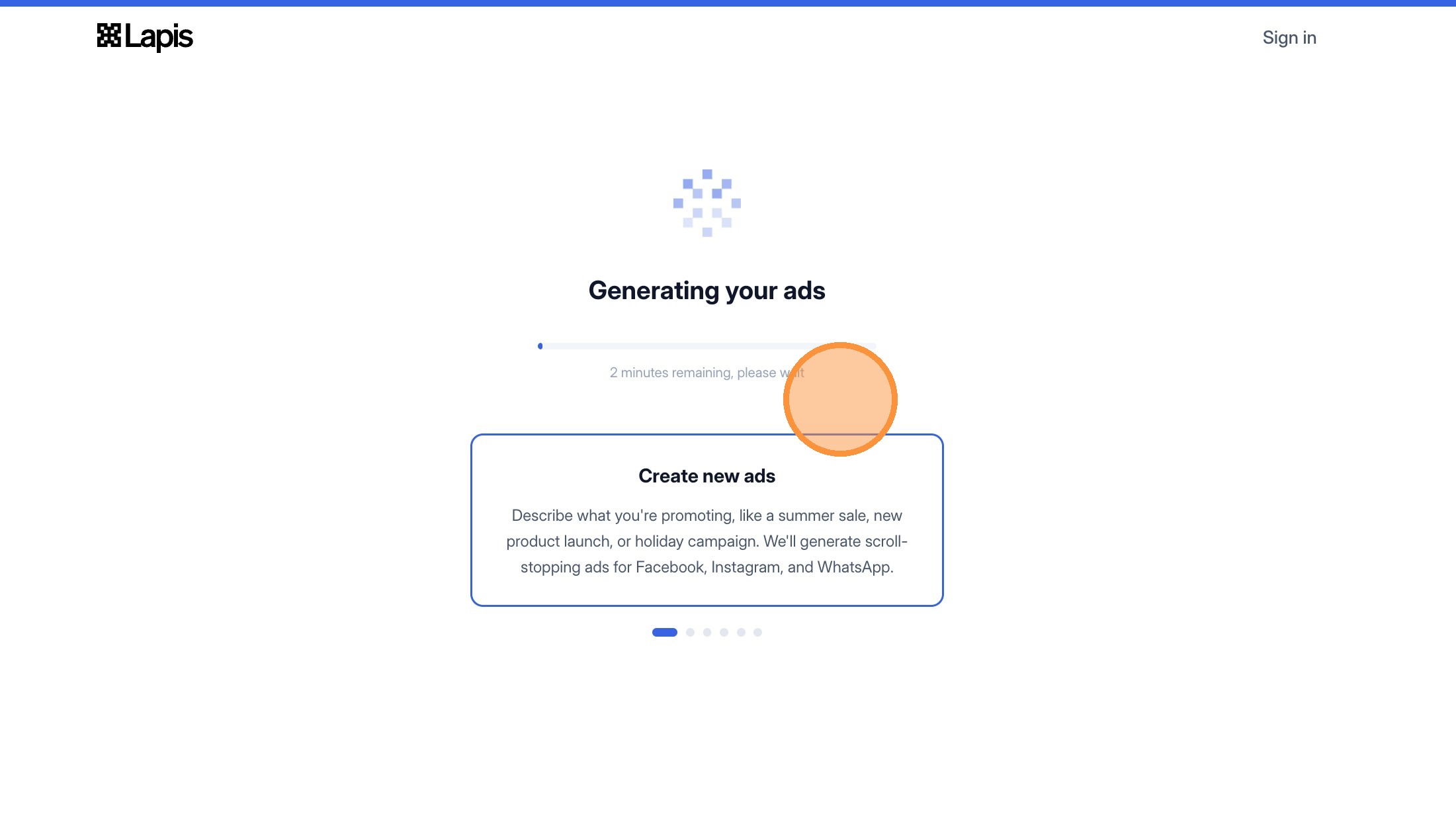The height and width of the screenshot is (814, 1456).
Task: Switch to the second carousel slide dot
Action: (690, 632)
